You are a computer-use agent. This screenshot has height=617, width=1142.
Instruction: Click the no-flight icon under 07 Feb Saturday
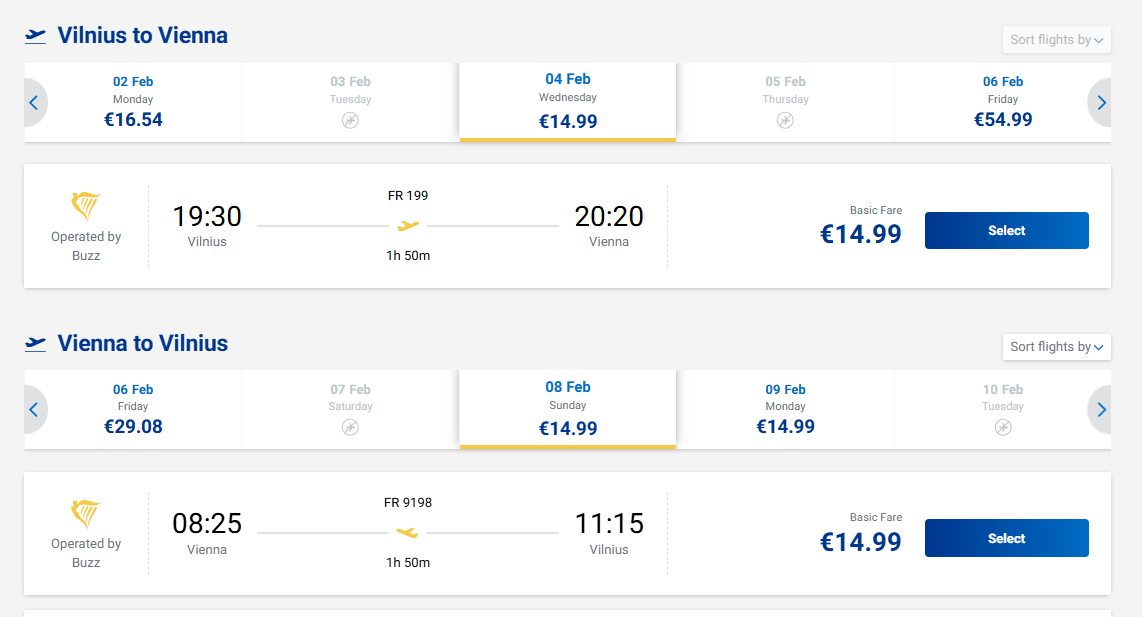pyautogui.click(x=350, y=427)
